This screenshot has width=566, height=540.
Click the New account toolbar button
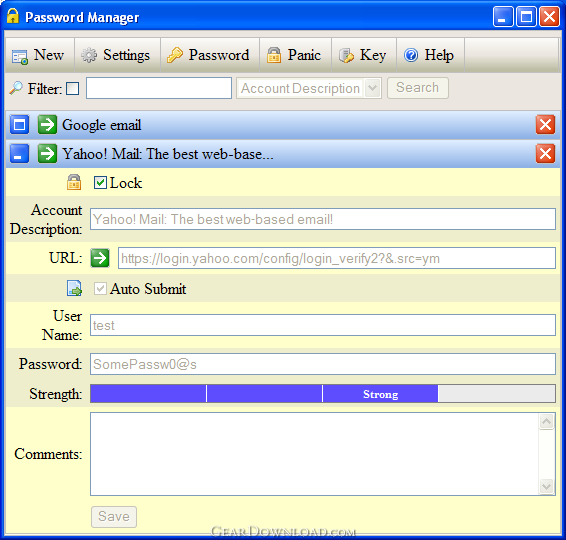40,55
